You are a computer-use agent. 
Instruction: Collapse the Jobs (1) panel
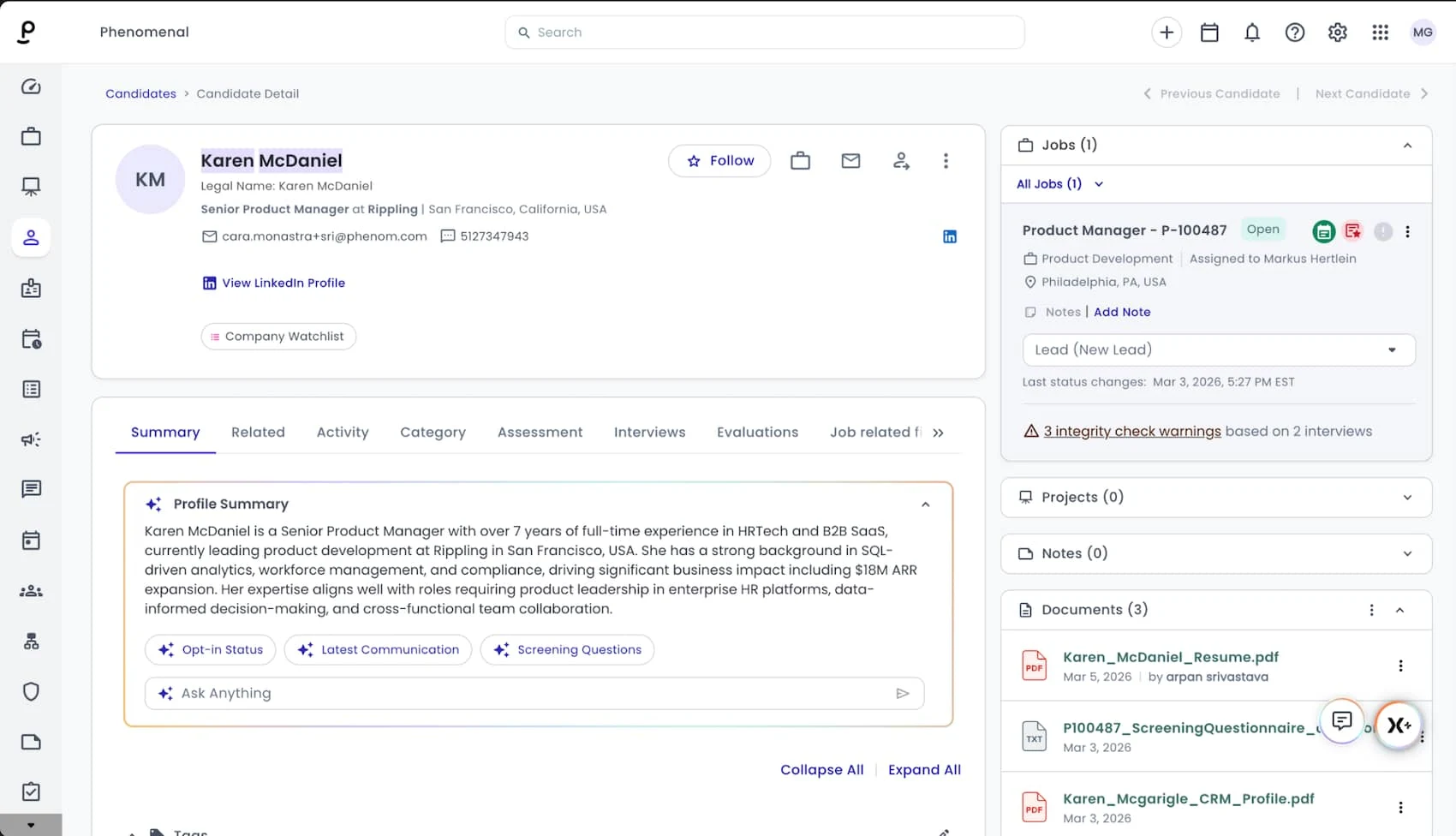click(1407, 146)
